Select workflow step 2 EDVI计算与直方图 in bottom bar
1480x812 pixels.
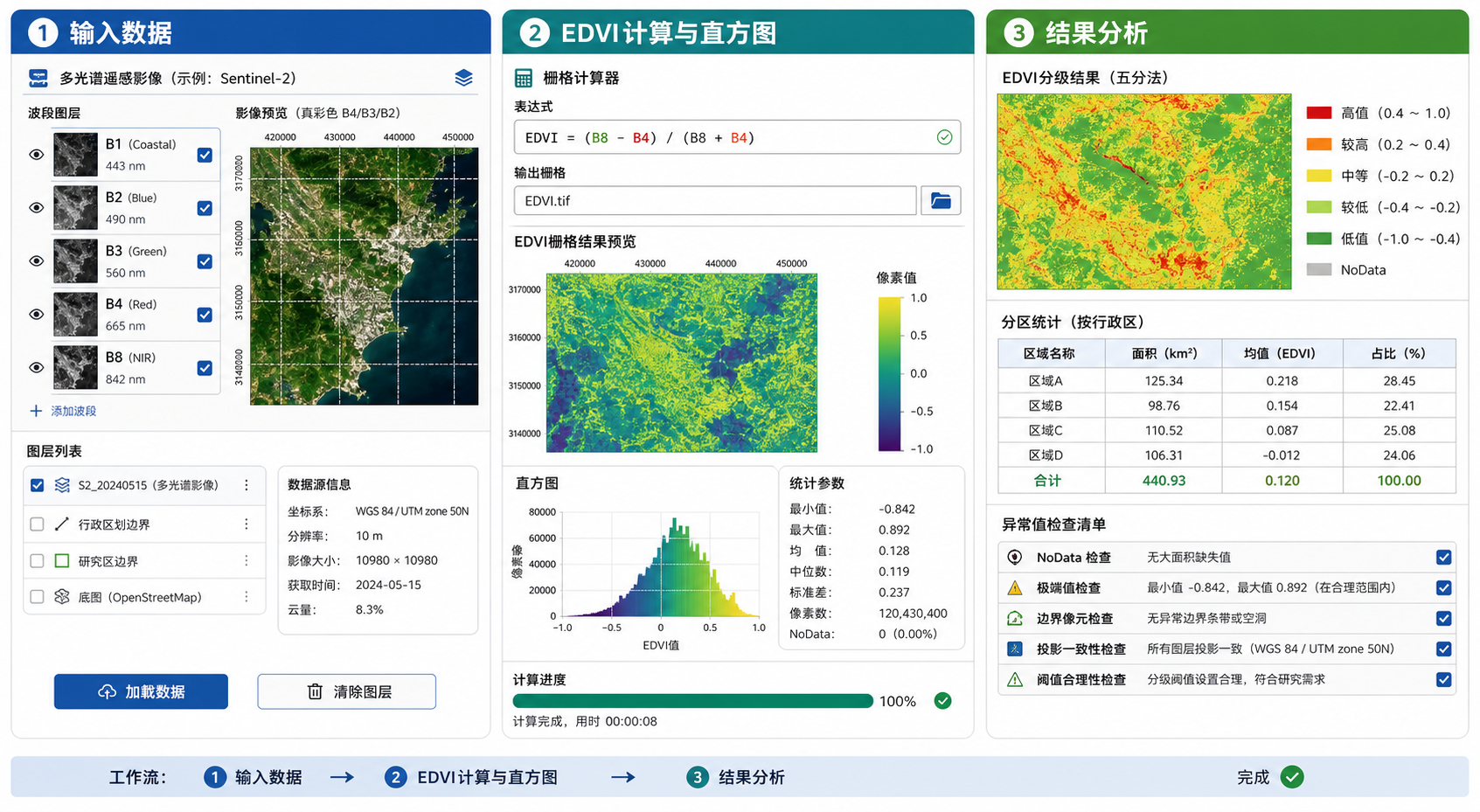coord(471,777)
